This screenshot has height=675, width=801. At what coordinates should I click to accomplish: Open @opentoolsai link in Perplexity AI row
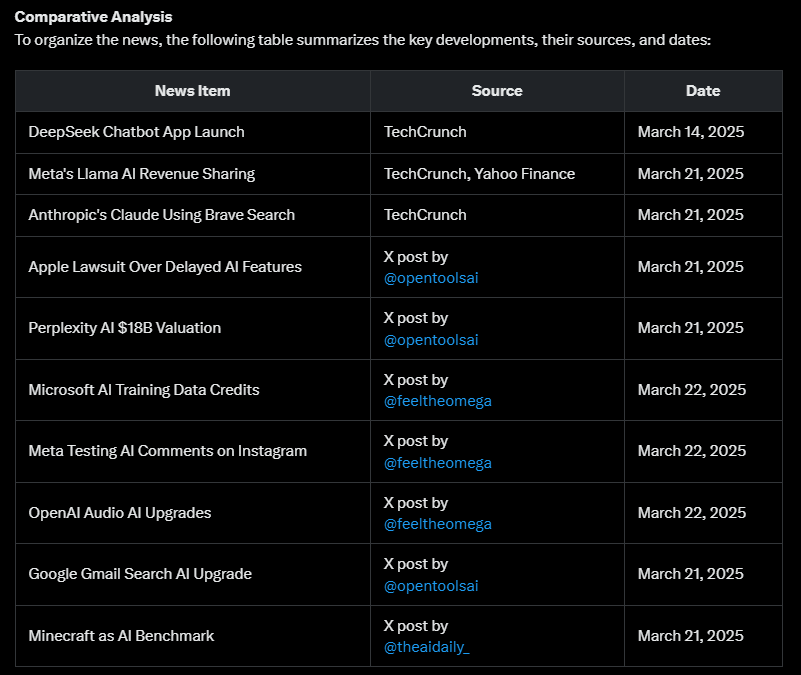[431, 340]
